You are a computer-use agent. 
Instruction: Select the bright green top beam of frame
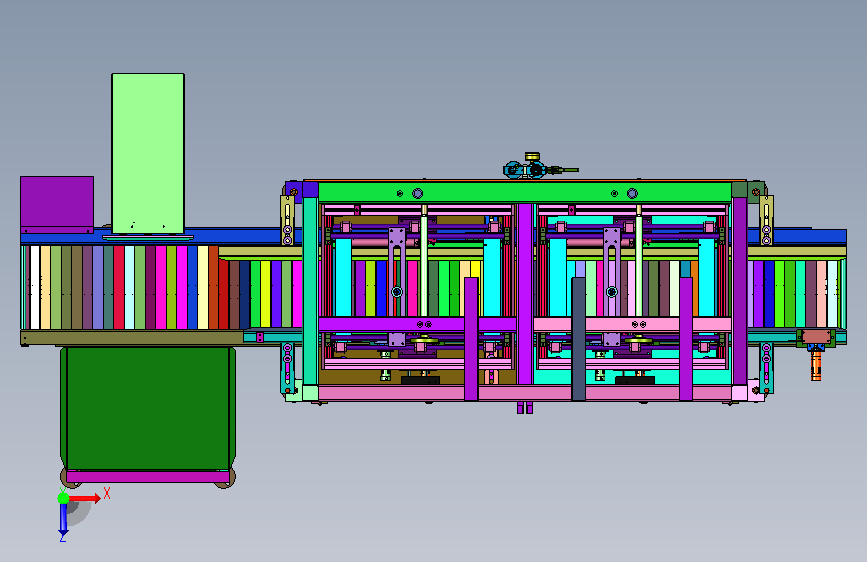(525, 192)
